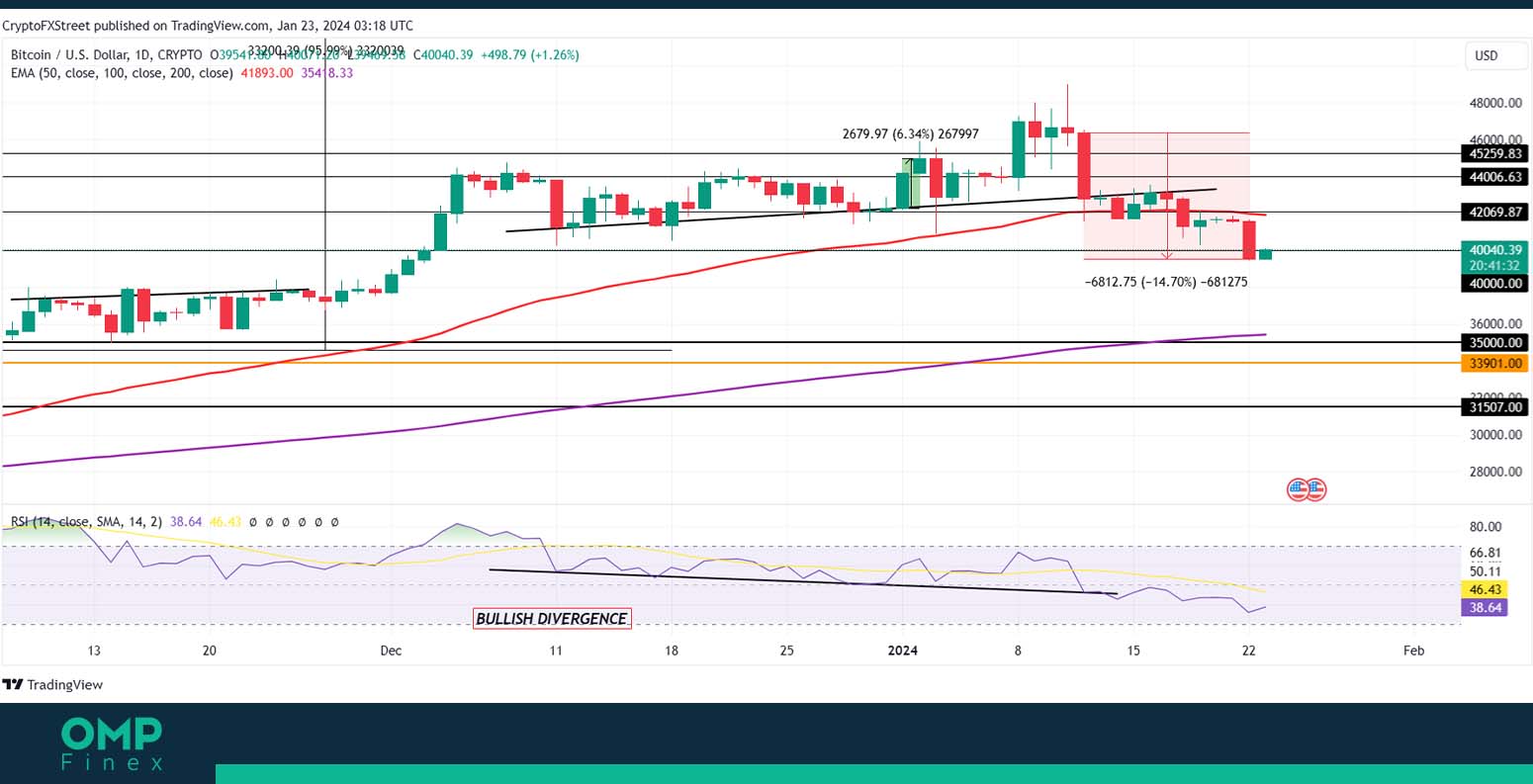This screenshot has width=1533, height=784.
Task: Click the purple 38.64 RSI axis label
Action: [1484, 607]
